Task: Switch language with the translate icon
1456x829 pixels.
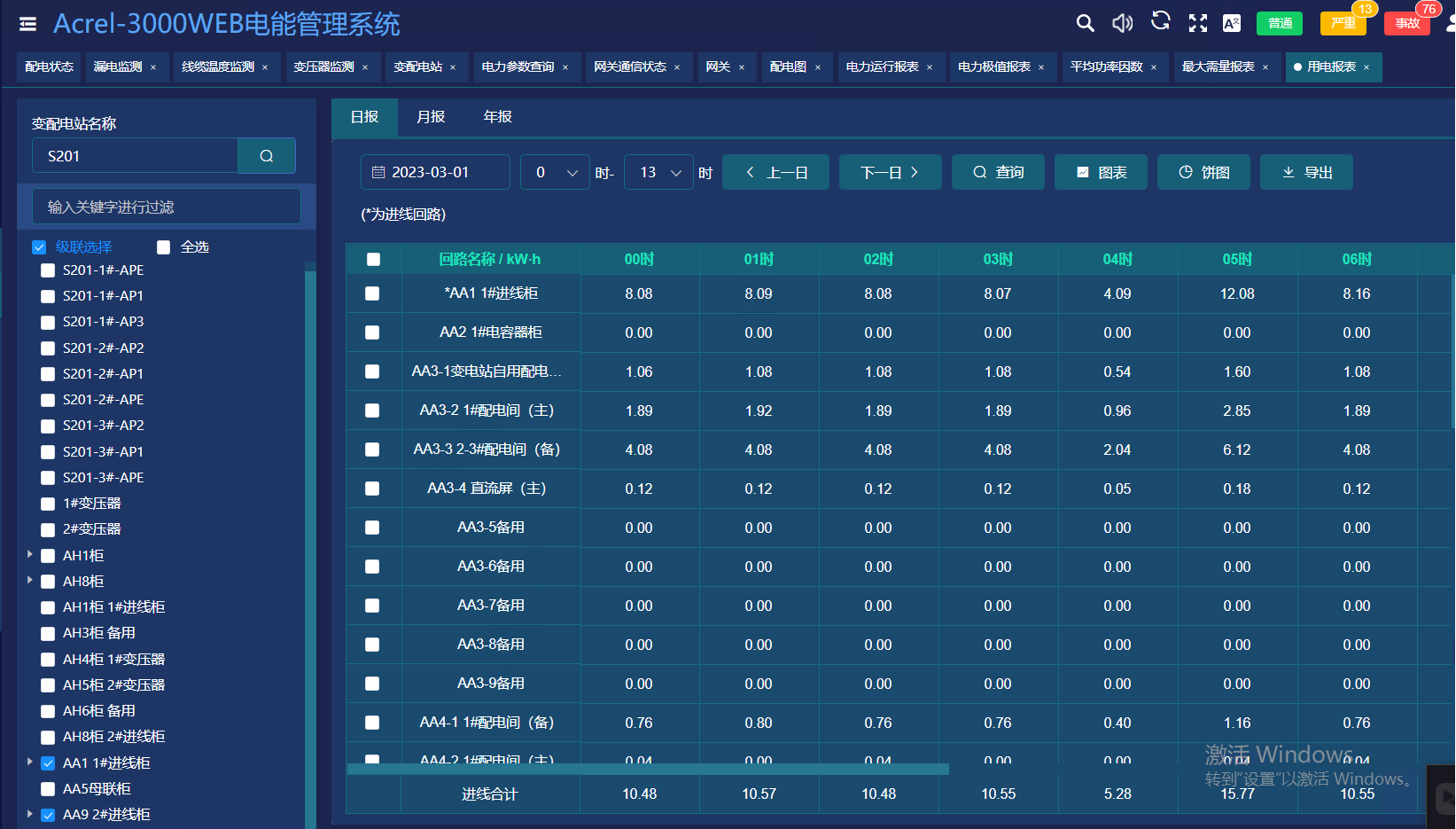Action: click(1232, 23)
